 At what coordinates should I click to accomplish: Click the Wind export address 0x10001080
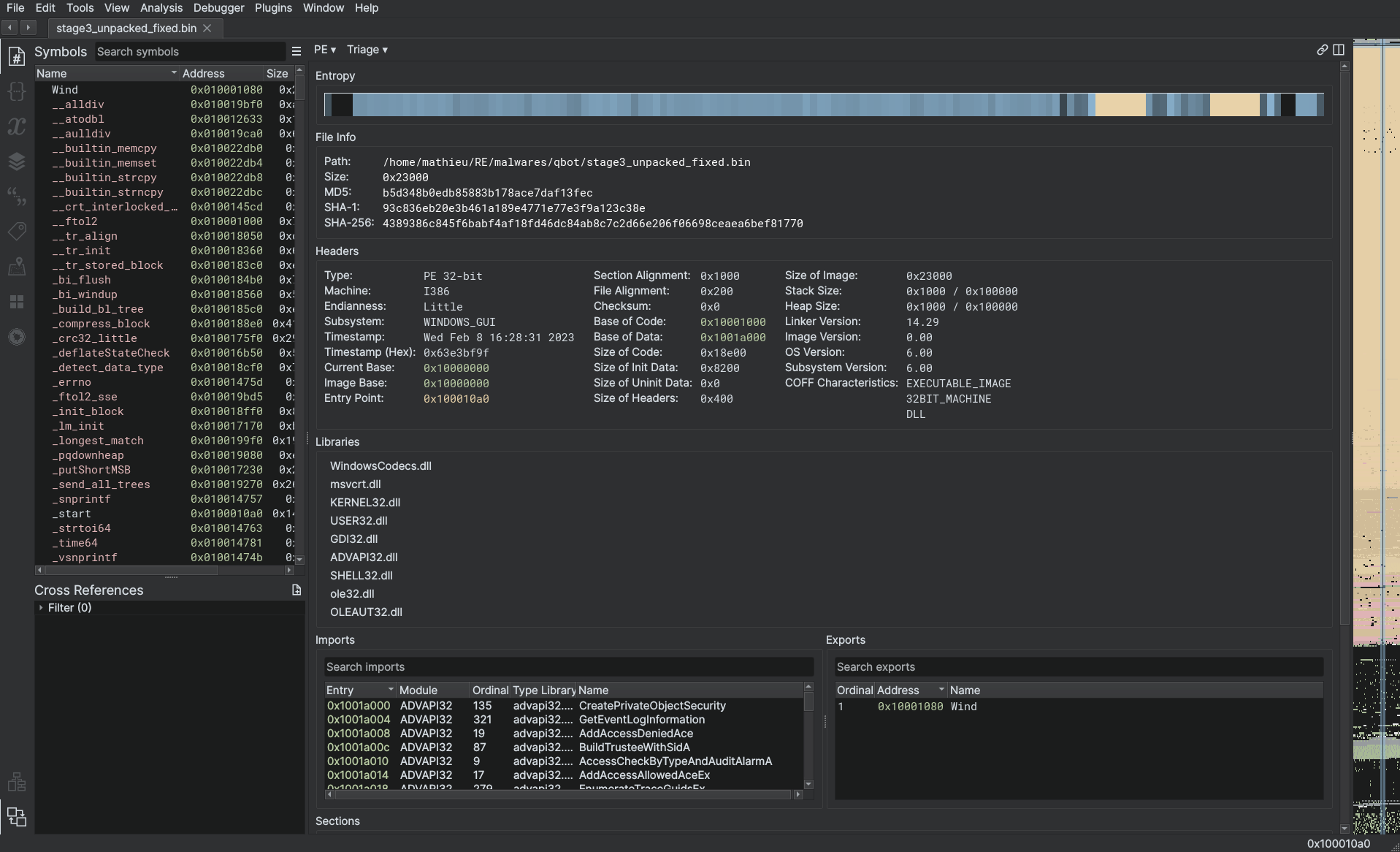click(x=910, y=707)
